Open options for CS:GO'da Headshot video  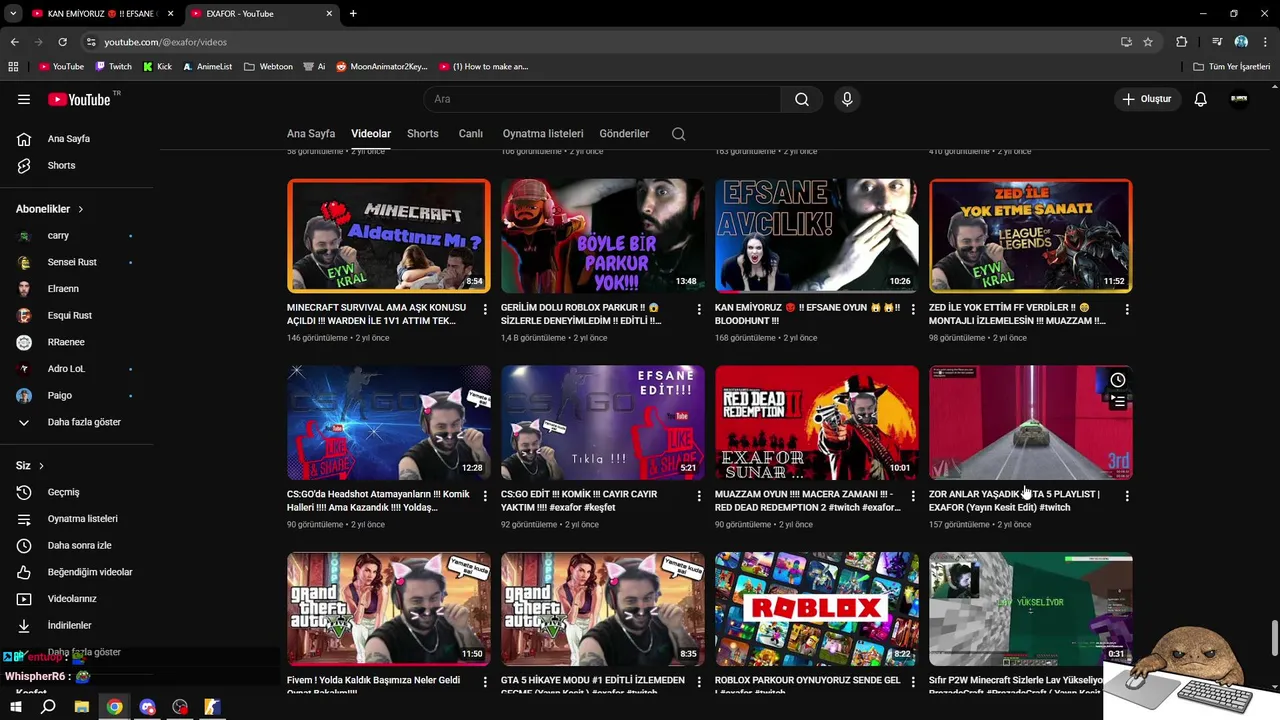485,496
